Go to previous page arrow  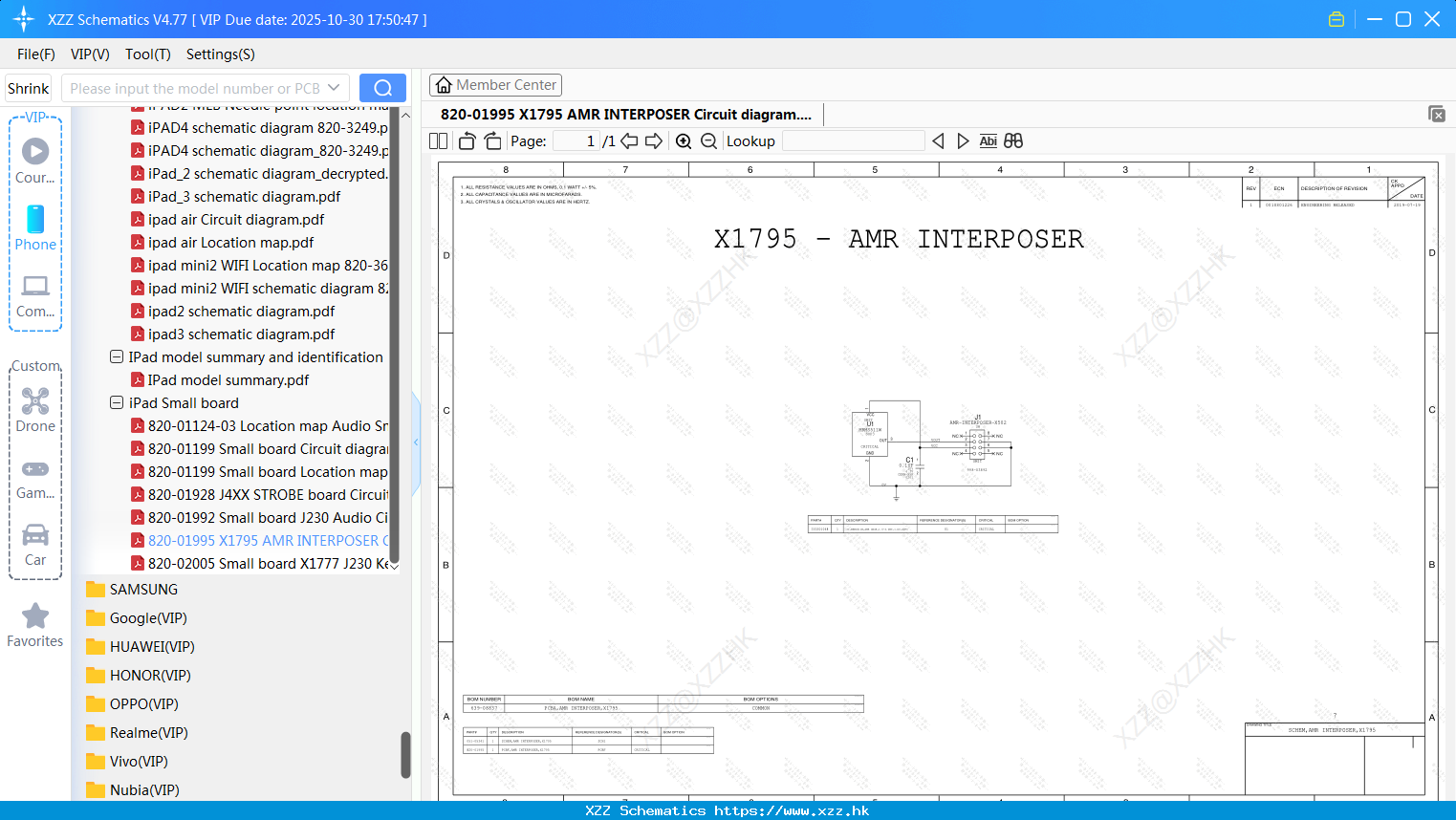(629, 140)
